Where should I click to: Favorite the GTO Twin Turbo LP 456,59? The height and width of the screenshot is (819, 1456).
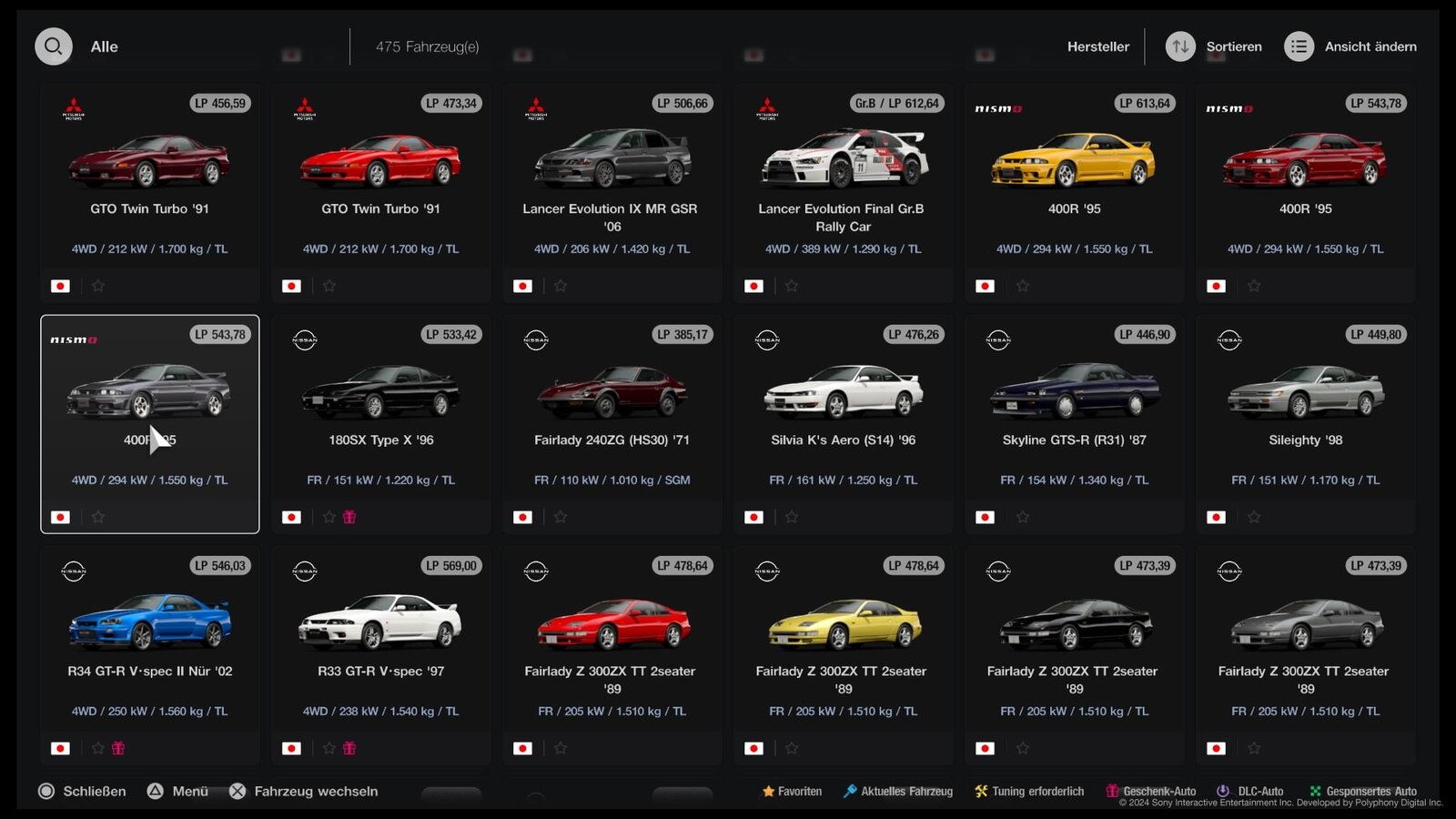click(98, 286)
